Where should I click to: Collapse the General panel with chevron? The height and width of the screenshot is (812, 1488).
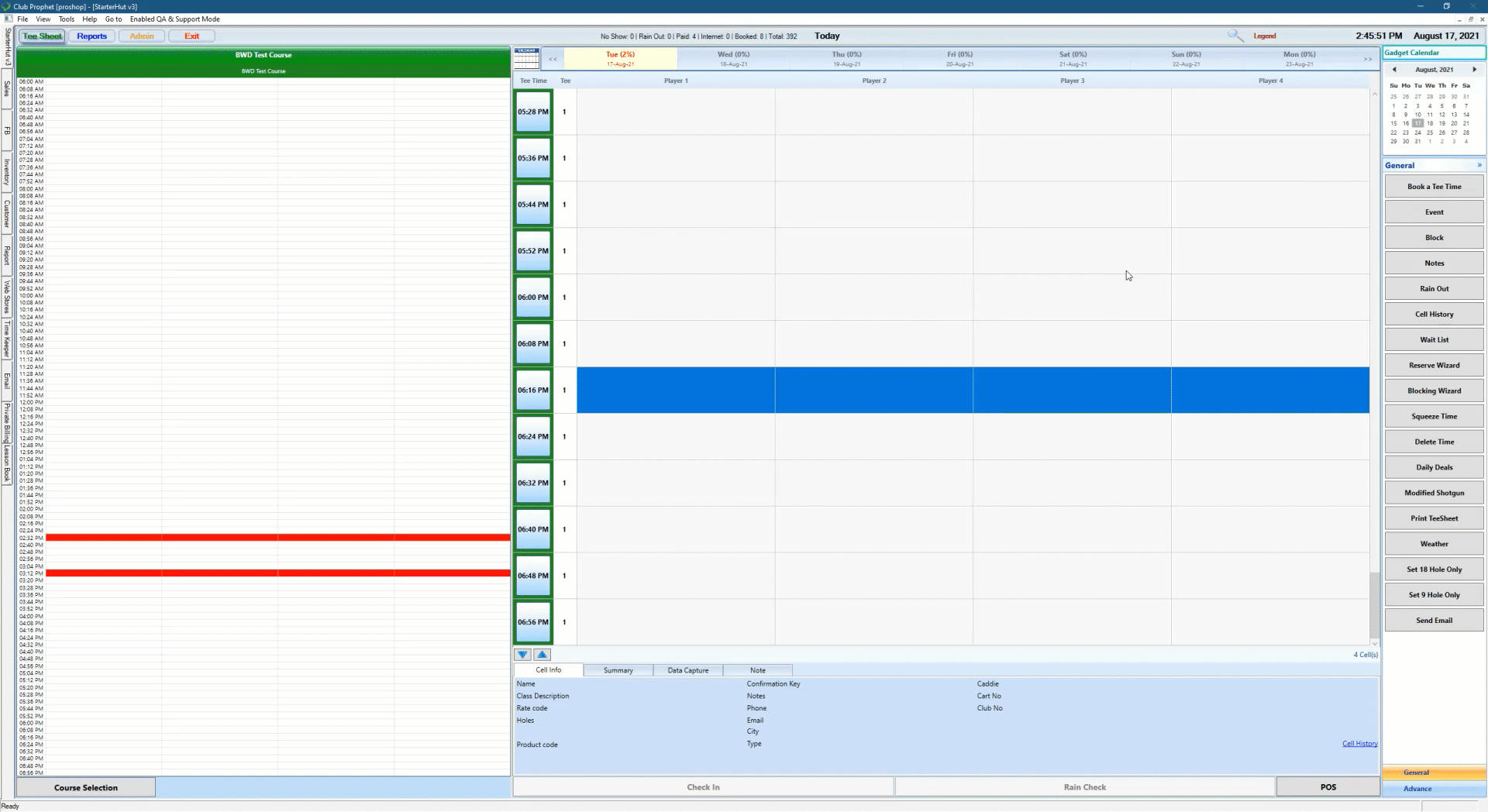[x=1479, y=165]
